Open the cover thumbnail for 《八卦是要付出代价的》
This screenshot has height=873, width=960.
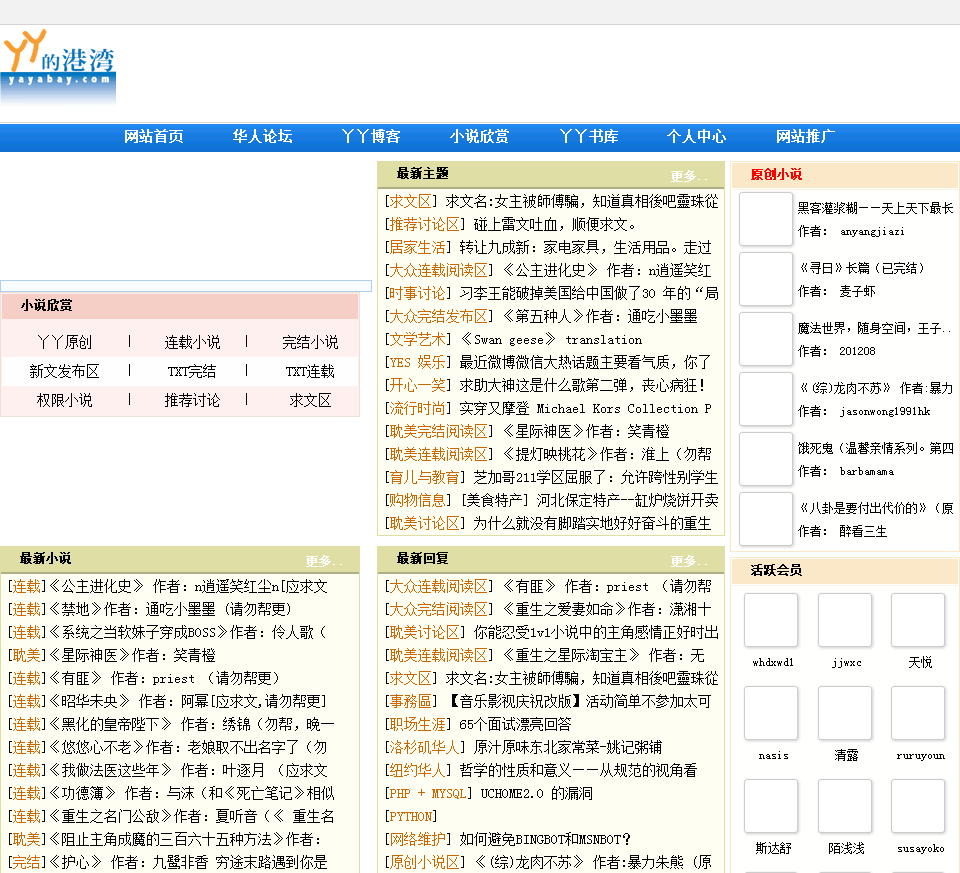coord(766,519)
